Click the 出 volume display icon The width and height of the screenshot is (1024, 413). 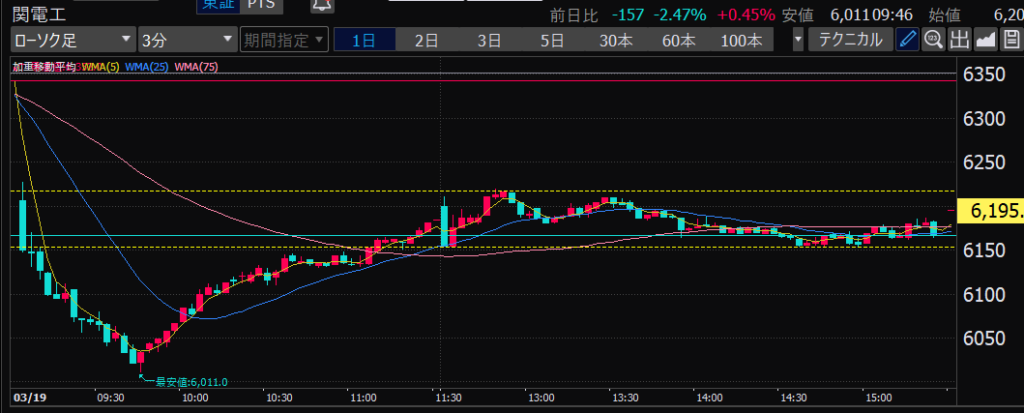959,40
